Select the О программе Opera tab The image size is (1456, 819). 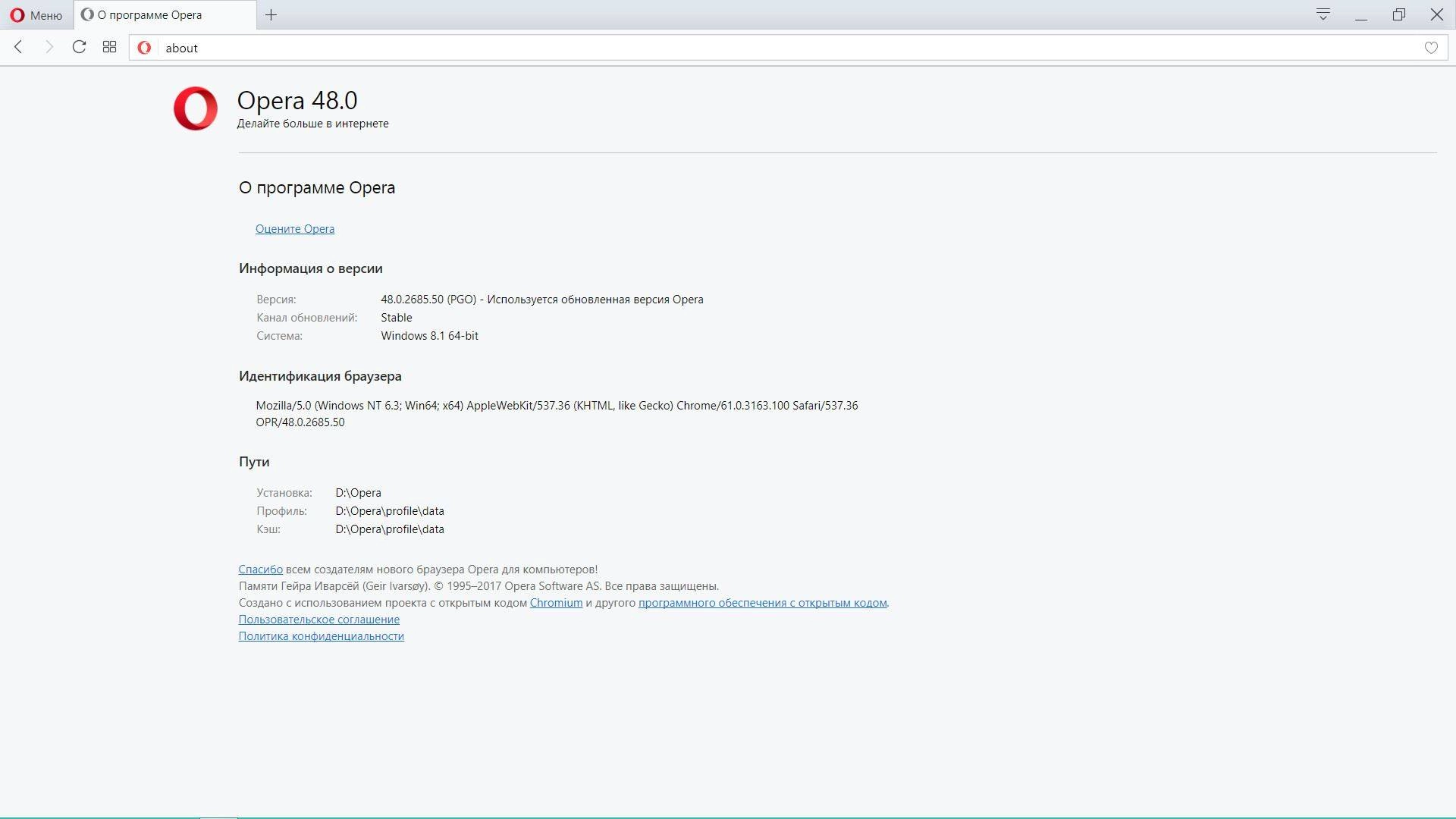coord(165,15)
